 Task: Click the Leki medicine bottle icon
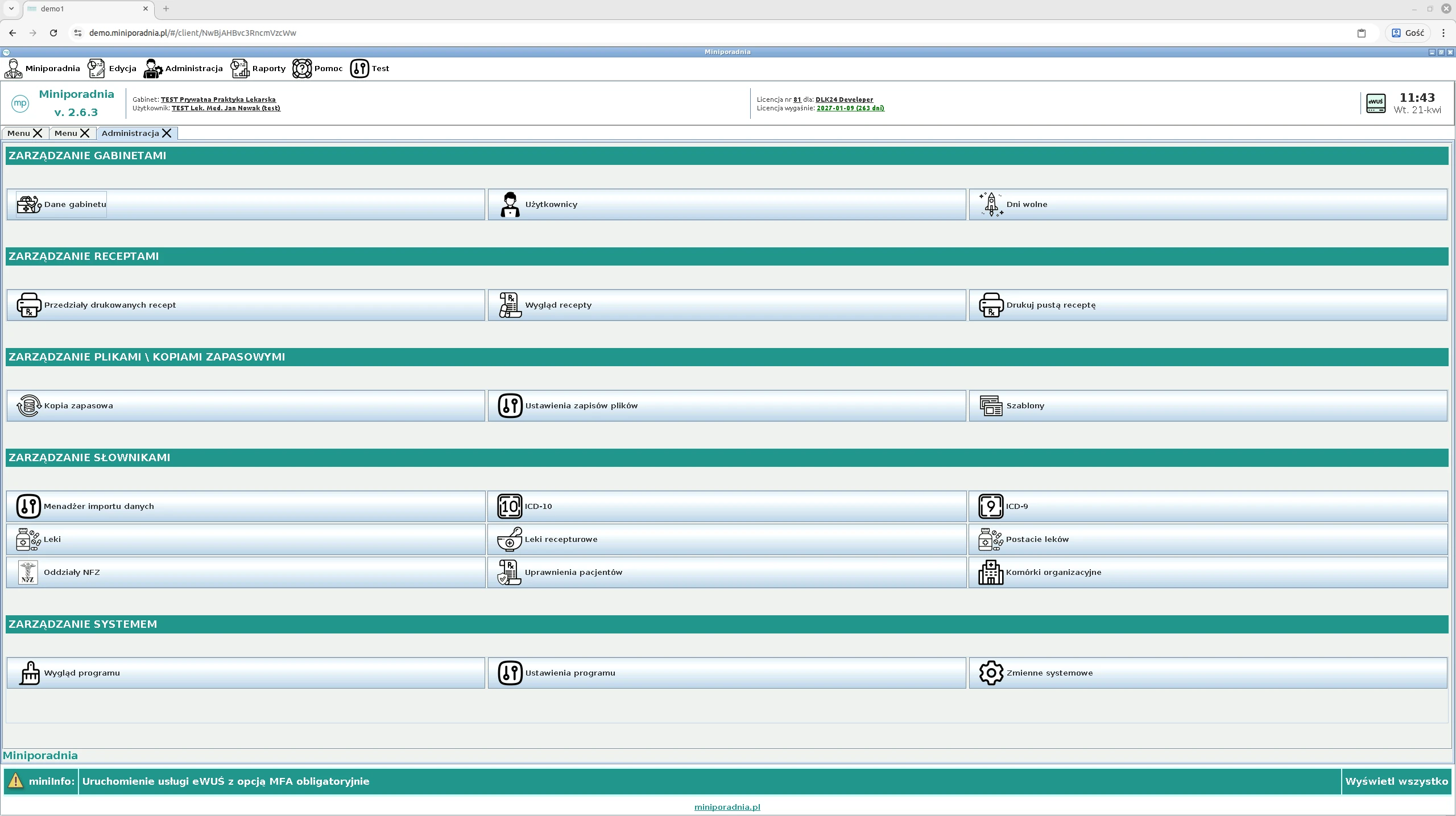click(28, 539)
